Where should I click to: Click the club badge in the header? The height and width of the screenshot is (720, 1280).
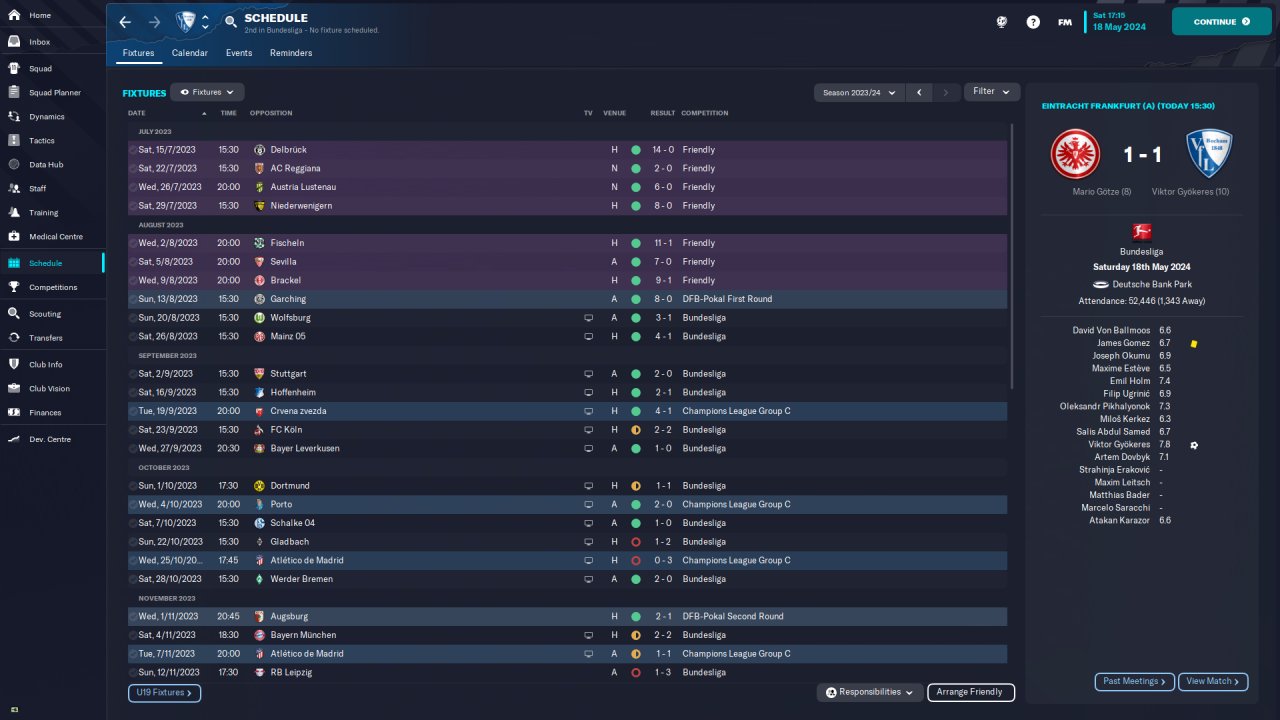click(x=185, y=21)
